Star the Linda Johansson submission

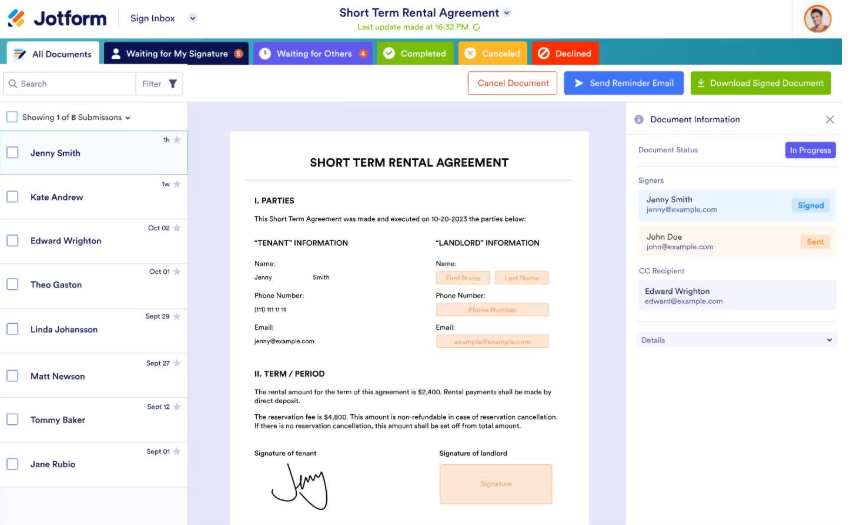coord(177,316)
